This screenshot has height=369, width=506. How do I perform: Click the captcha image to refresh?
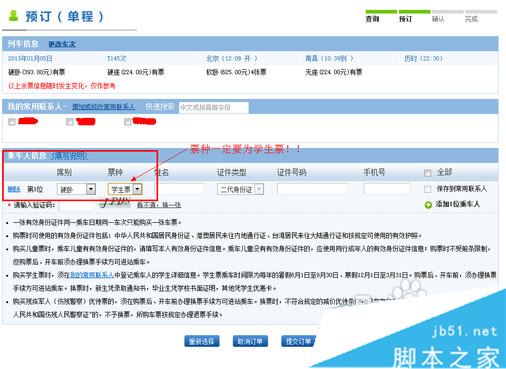click(115, 203)
